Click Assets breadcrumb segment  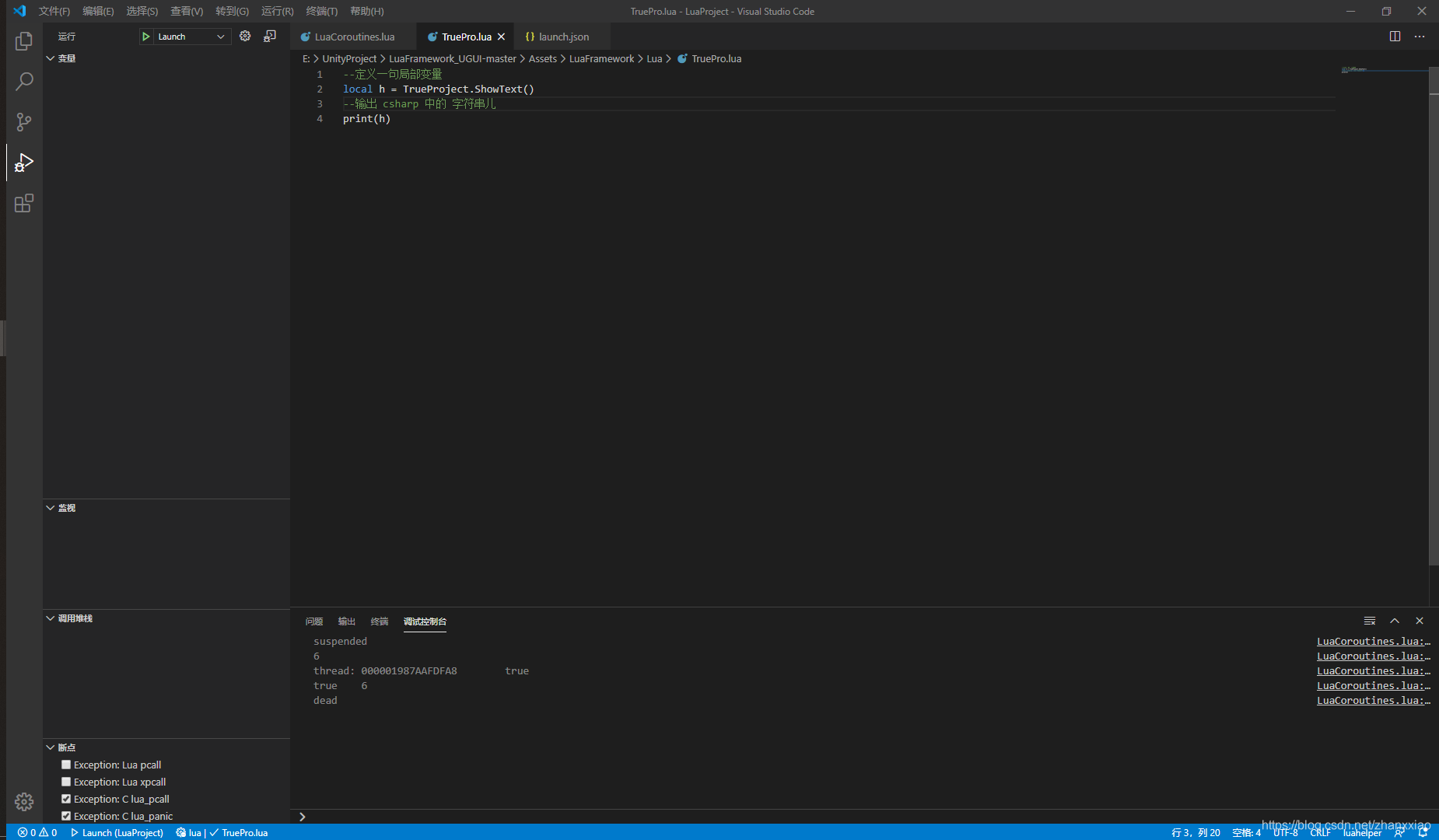tap(543, 59)
